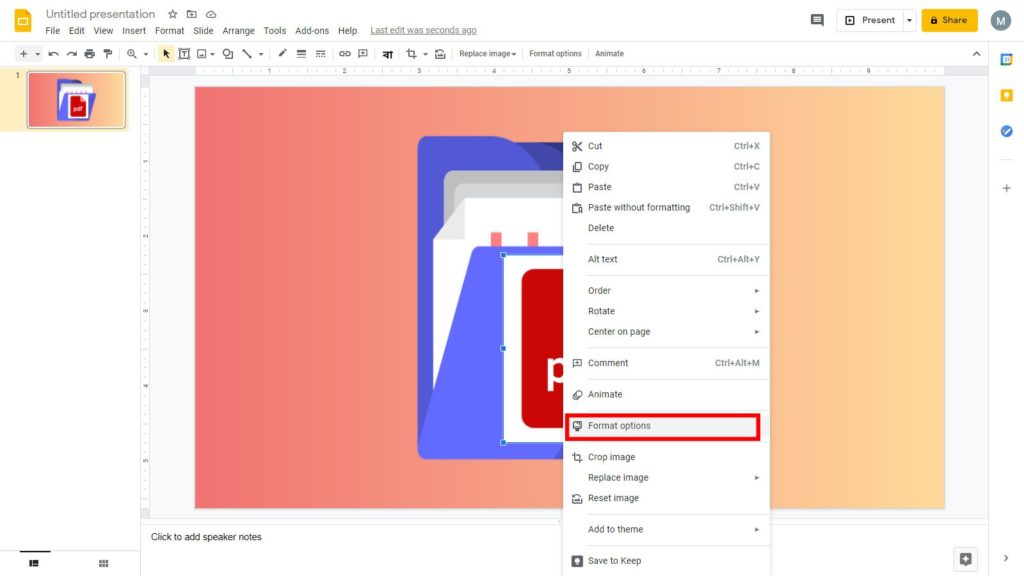The height and width of the screenshot is (576, 1024).
Task: Click the Explore button
Action: [965, 558]
